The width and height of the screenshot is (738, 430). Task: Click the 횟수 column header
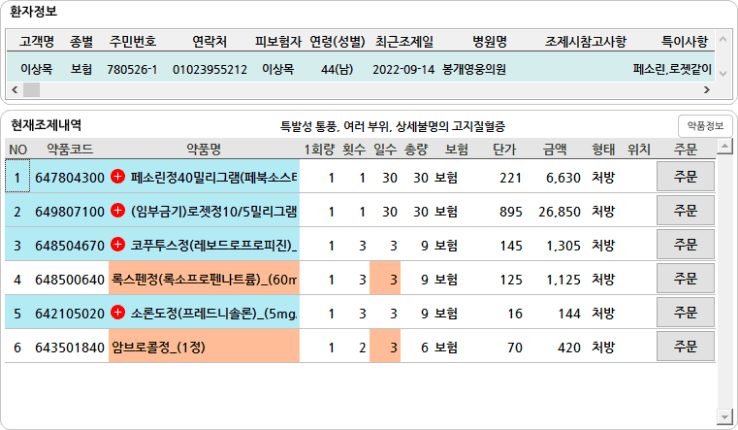click(354, 149)
